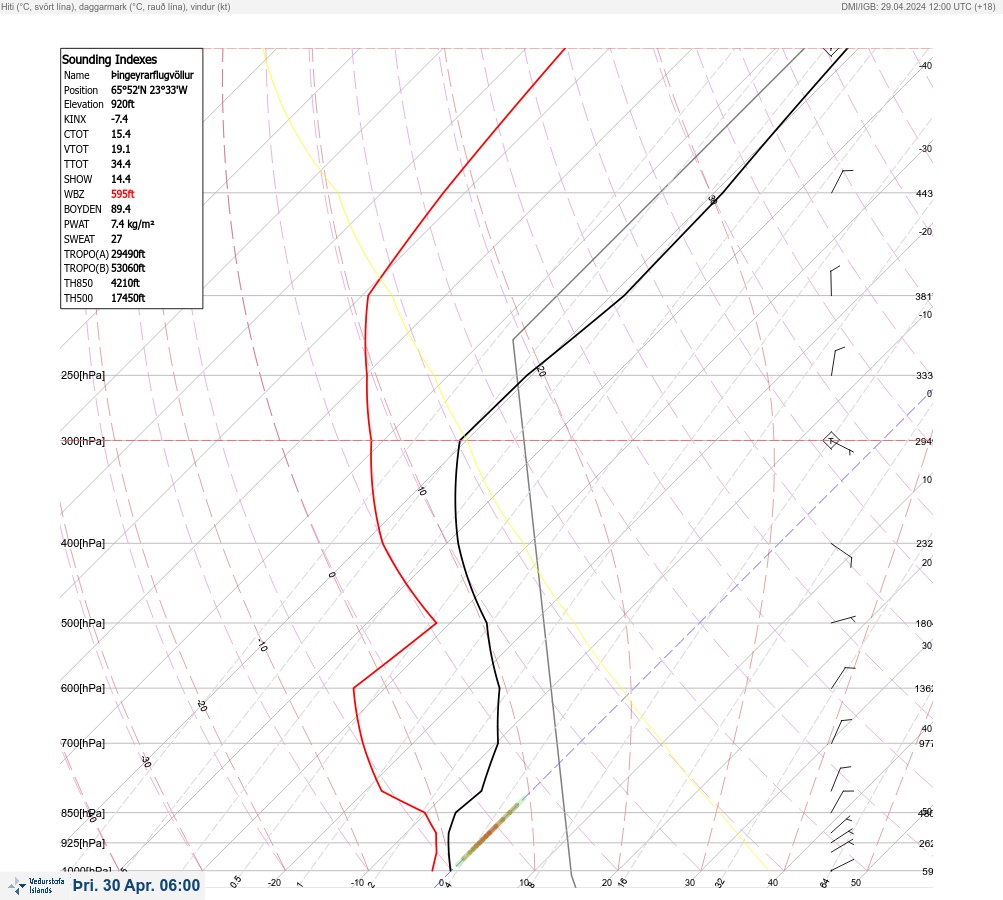Click the VTOT value 19.1
The width and height of the screenshot is (1003, 900).
(121, 149)
